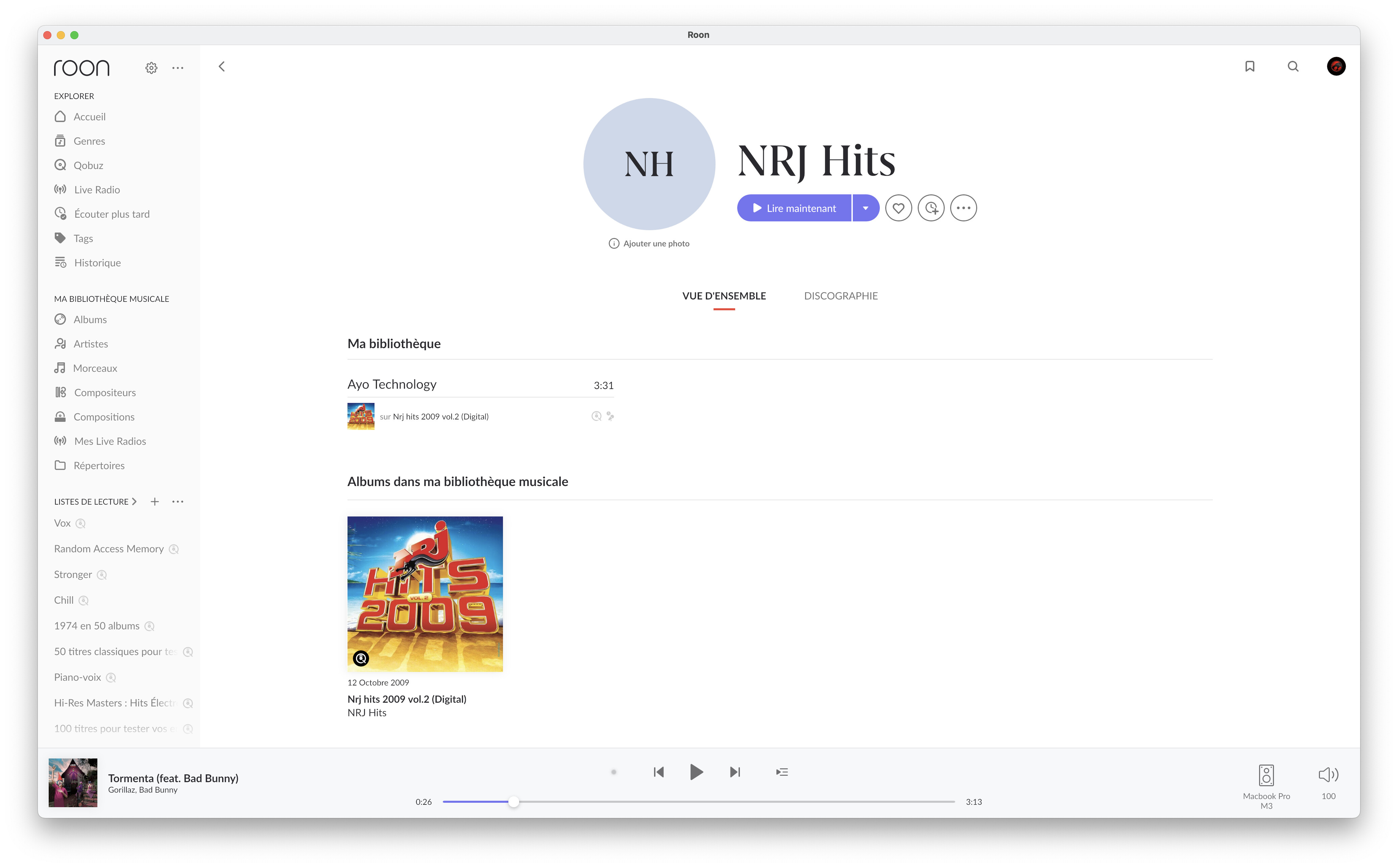The height and width of the screenshot is (868, 1398).
Task: Expand the Listes de lecture chevron
Action: (134, 501)
